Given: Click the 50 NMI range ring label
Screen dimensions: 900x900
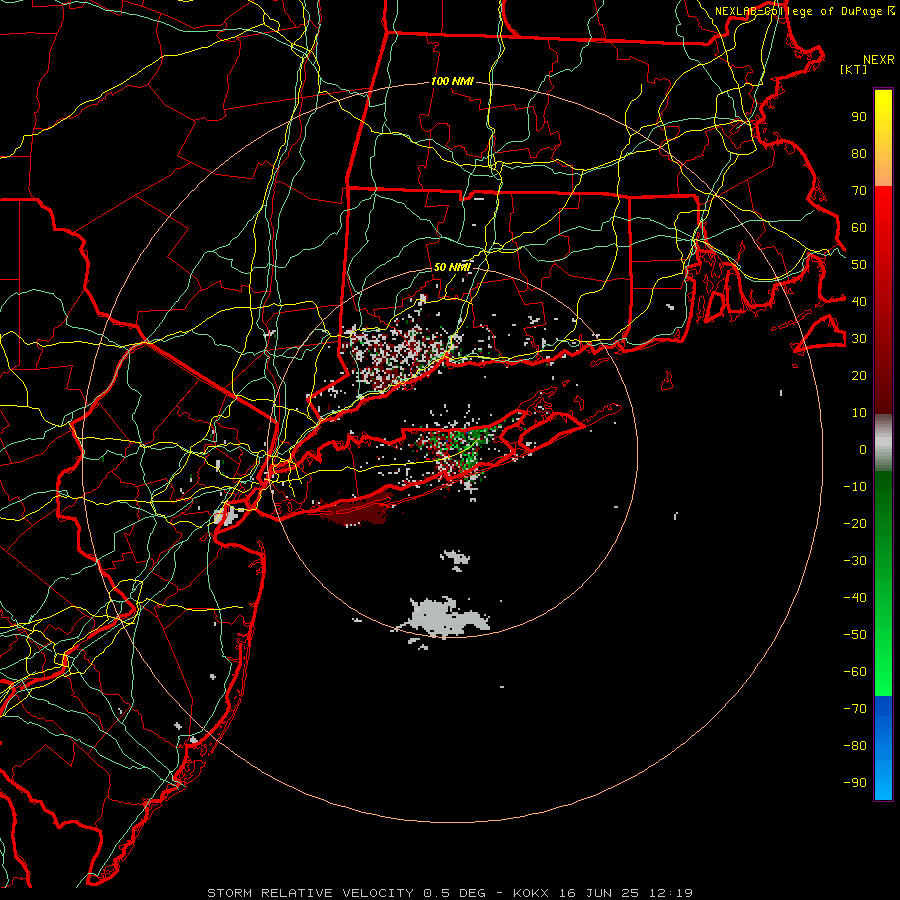Looking at the screenshot, I should (452, 267).
